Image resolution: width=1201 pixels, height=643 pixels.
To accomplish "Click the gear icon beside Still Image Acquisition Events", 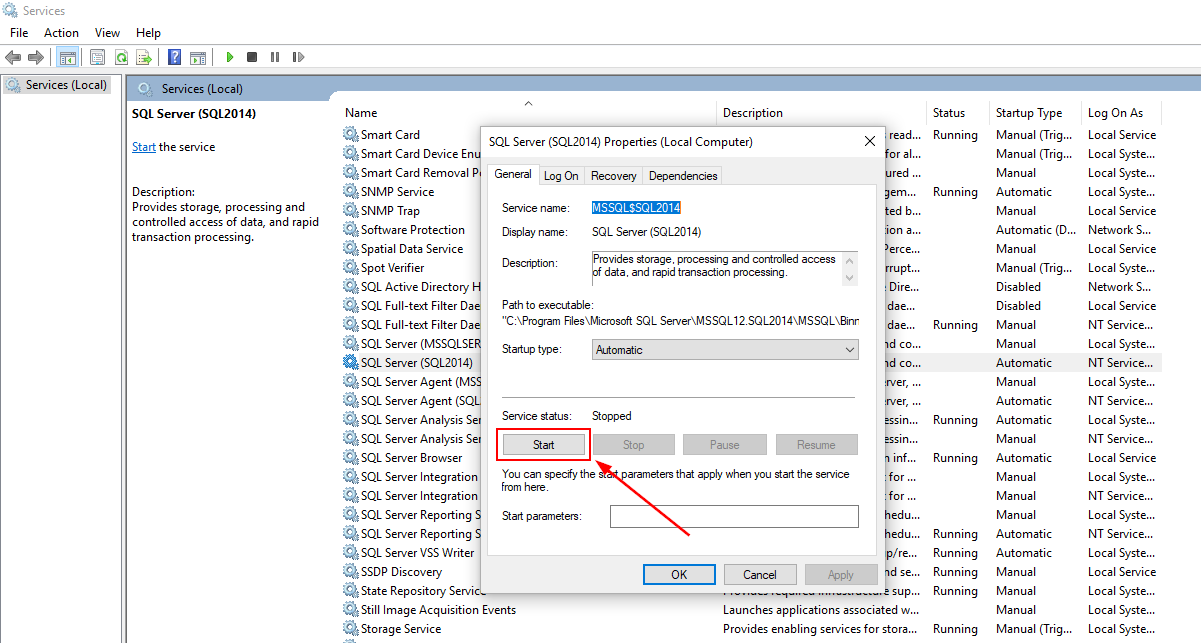I will pyautogui.click(x=350, y=609).
